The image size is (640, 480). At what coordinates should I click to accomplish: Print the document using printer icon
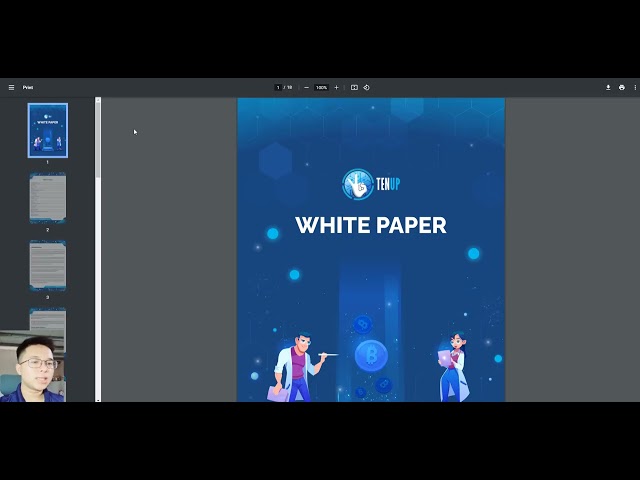pos(622,87)
